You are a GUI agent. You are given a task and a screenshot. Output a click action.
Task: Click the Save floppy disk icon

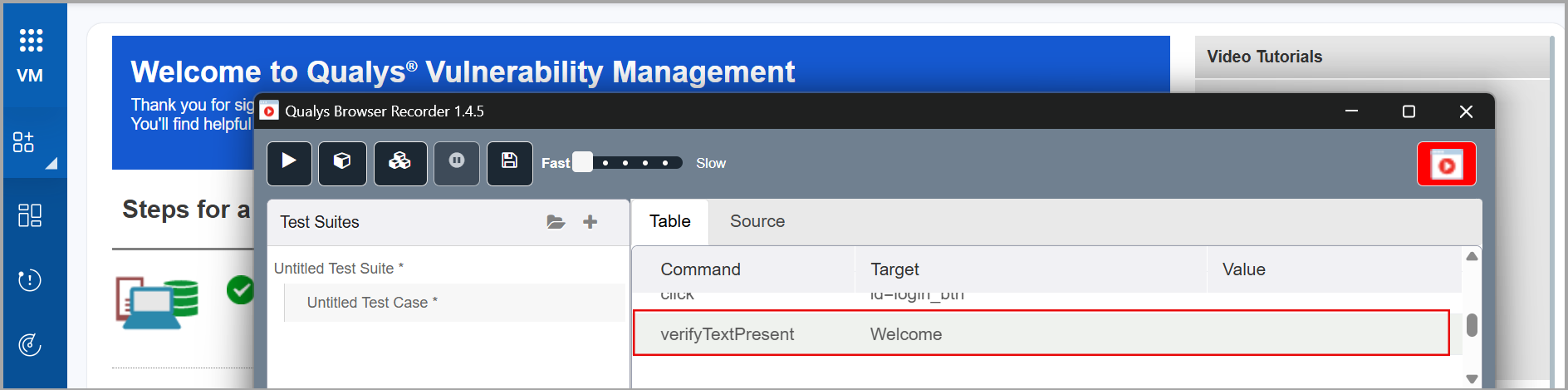point(509,163)
